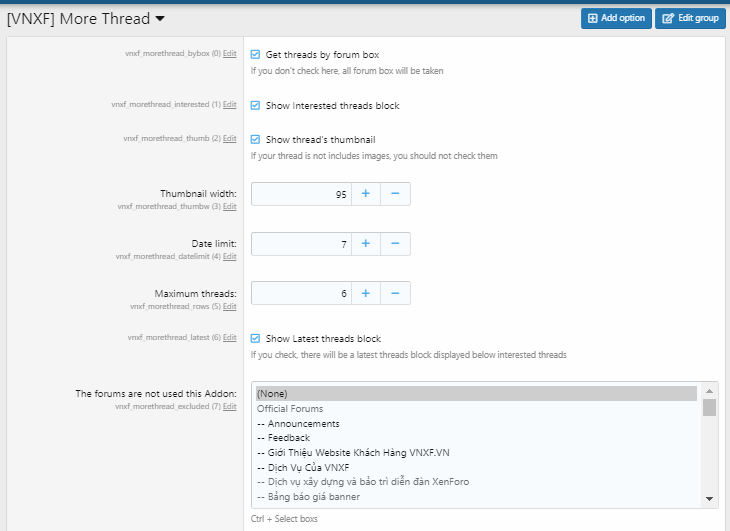Image resolution: width=730 pixels, height=531 pixels.
Task: Toggle Show Interested threads block checkbox
Action: coord(256,105)
